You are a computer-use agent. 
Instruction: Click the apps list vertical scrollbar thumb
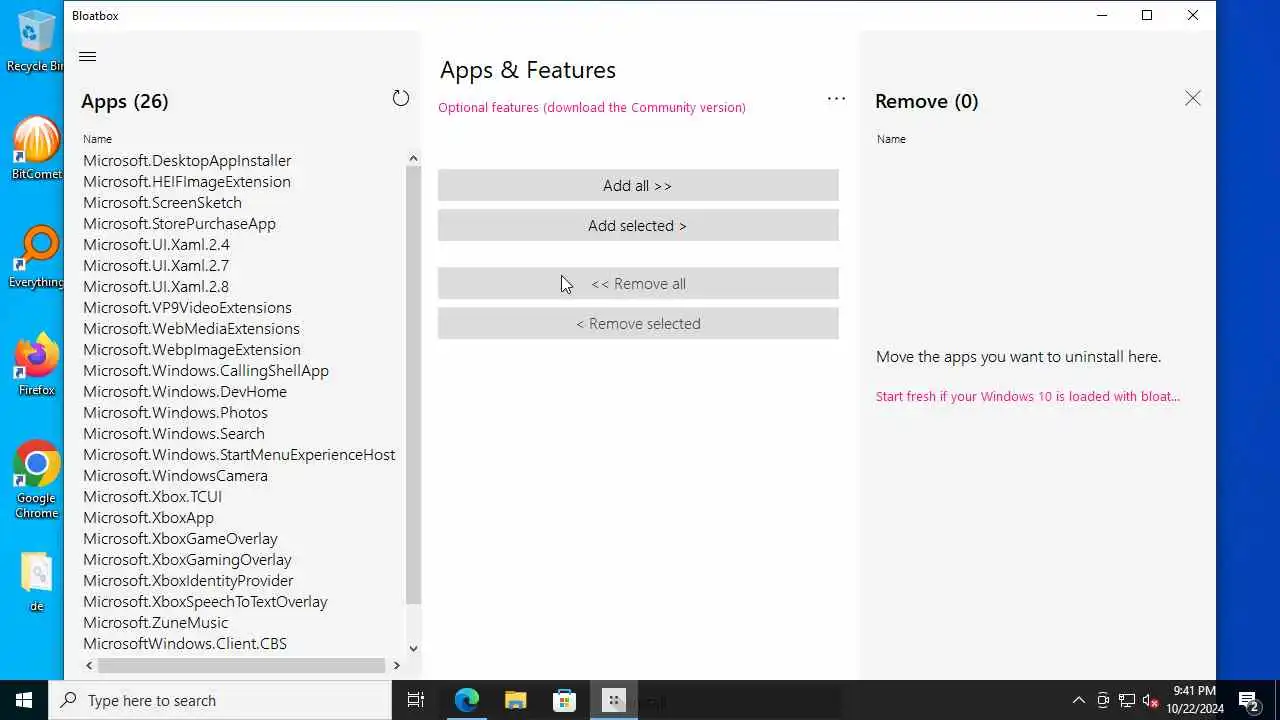point(413,384)
